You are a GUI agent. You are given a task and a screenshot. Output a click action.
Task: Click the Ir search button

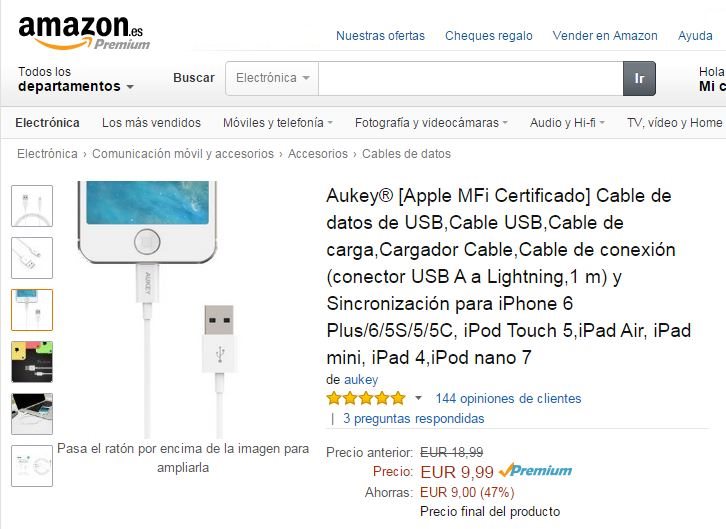[x=639, y=78]
